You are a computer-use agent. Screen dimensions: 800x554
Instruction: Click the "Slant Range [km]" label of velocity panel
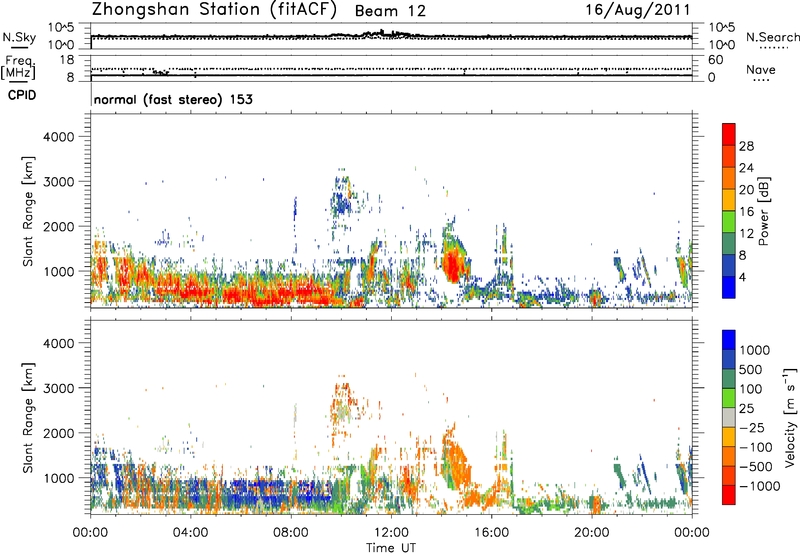pos(28,417)
